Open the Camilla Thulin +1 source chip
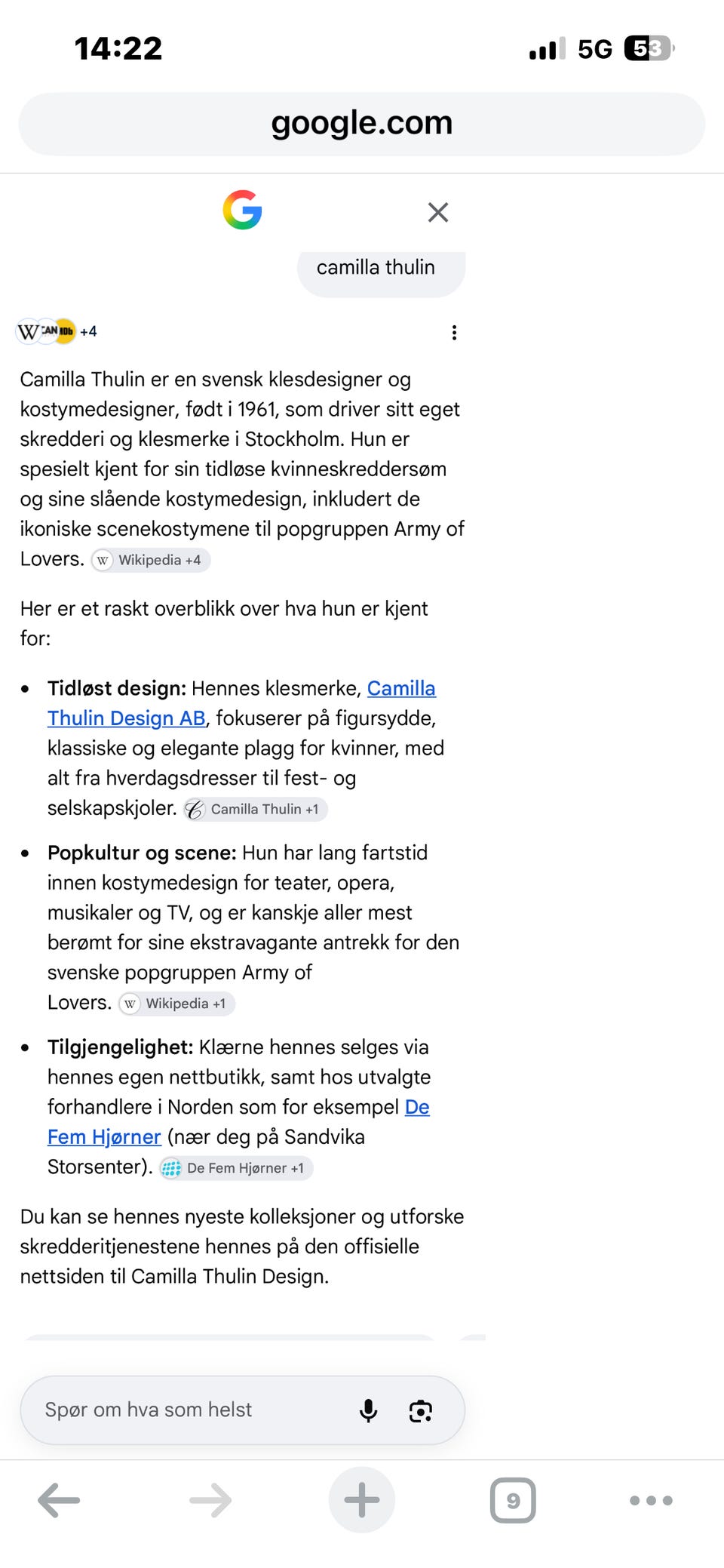Viewport: 724px width, 1568px height. (255, 809)
